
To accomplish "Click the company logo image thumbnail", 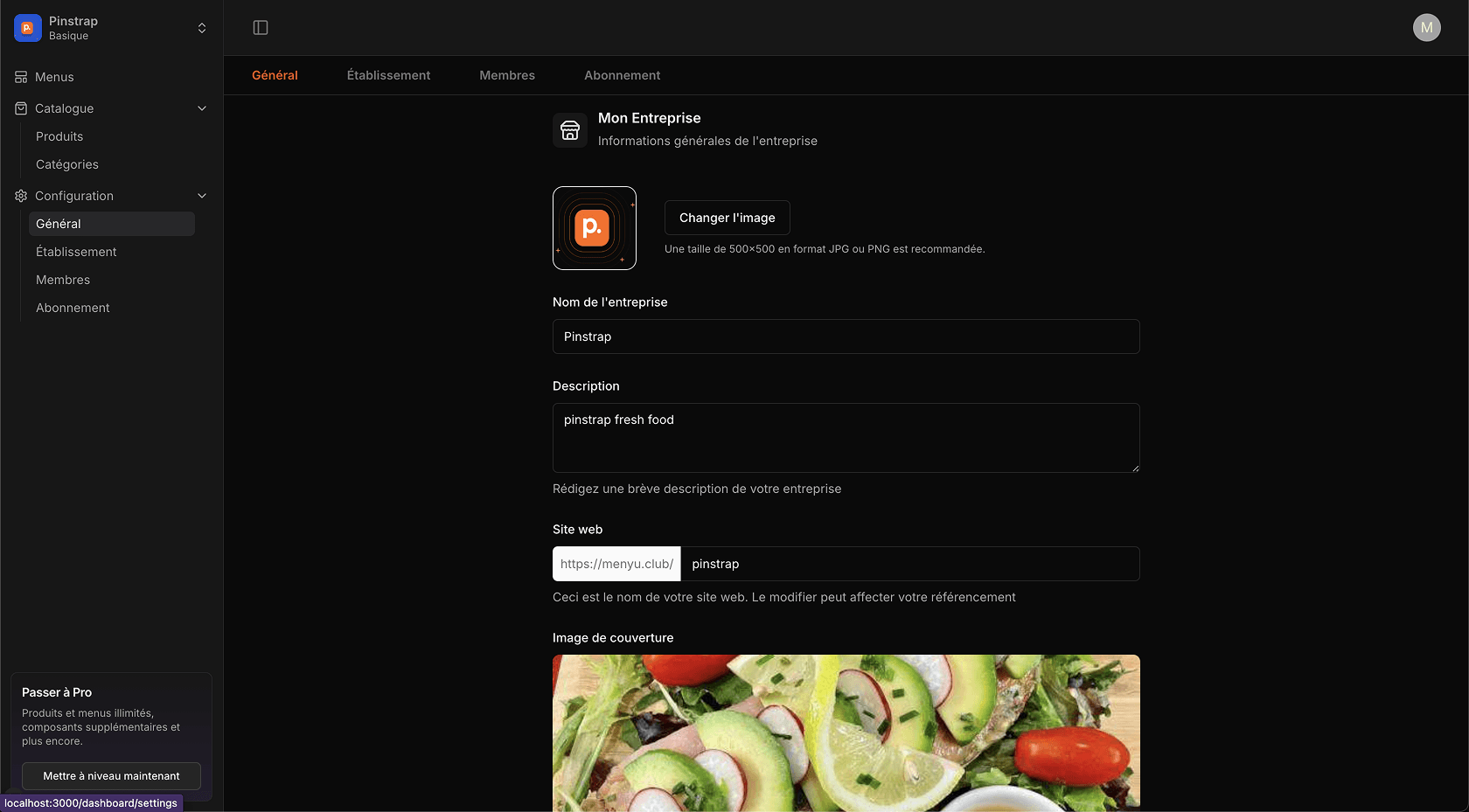I will coord(595,228).
